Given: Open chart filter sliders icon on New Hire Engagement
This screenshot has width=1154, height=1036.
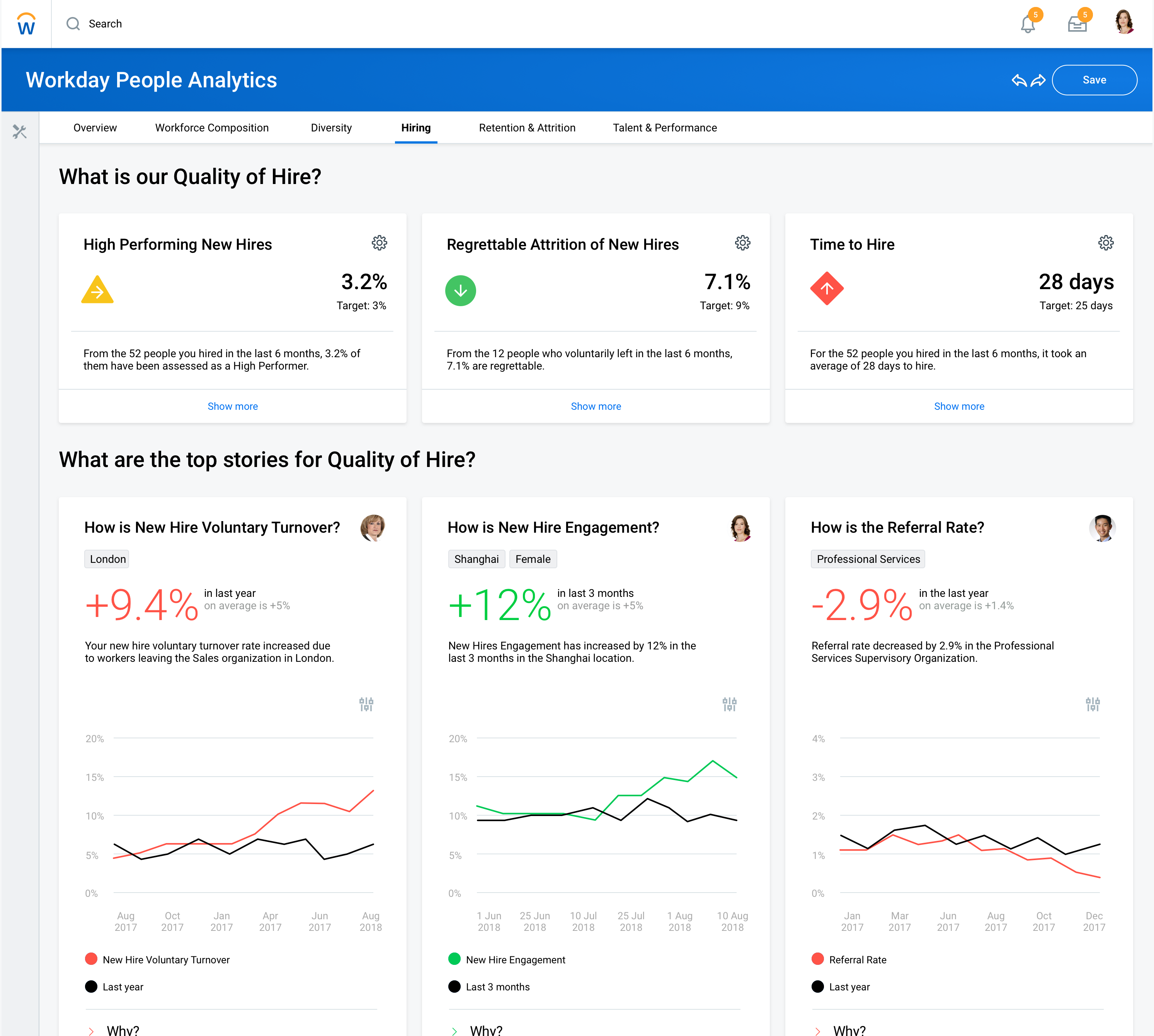Looking at the screenshot, I should click(730, 704).
